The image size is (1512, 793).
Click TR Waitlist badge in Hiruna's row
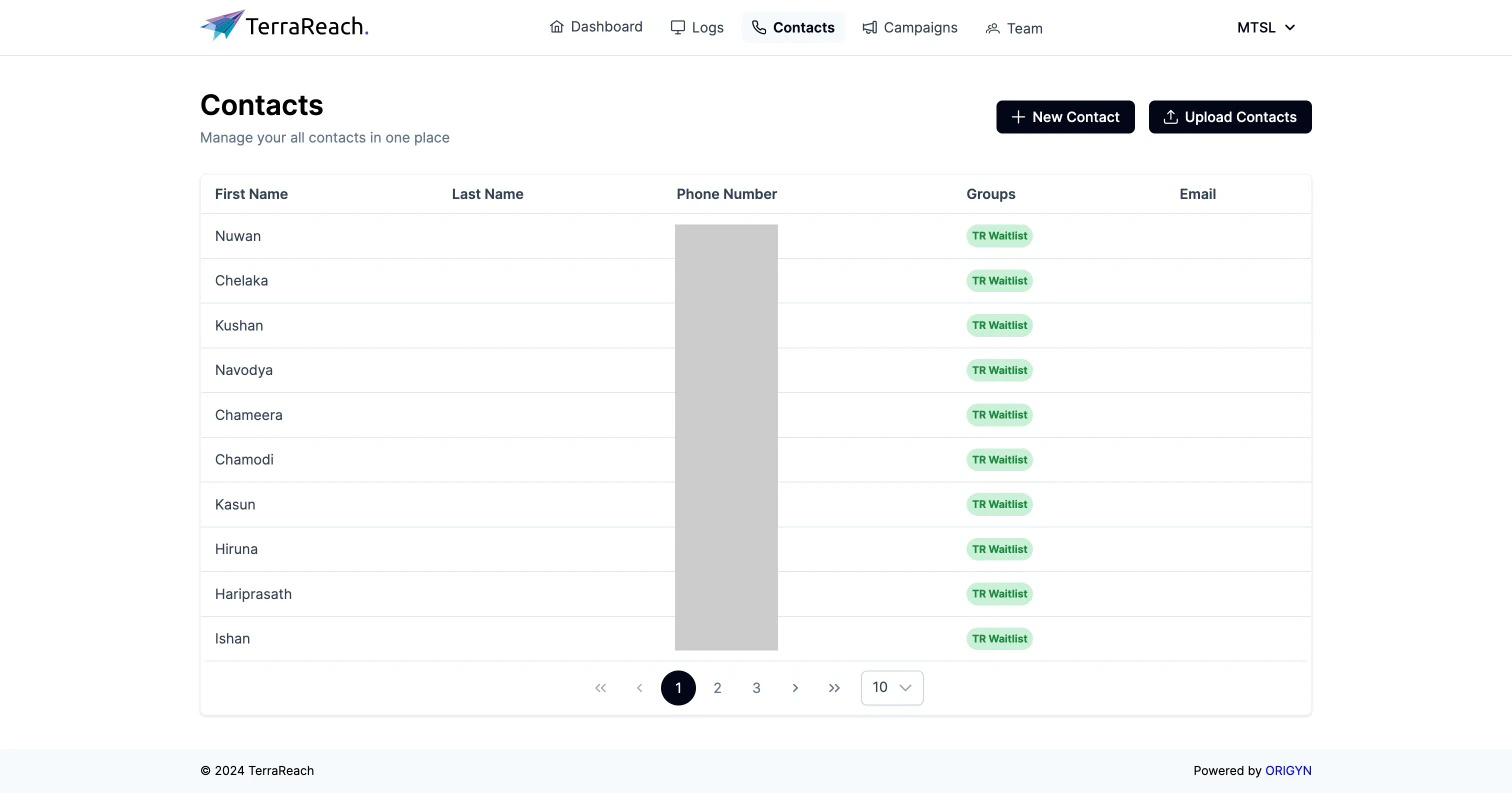tap(1000, 549)
